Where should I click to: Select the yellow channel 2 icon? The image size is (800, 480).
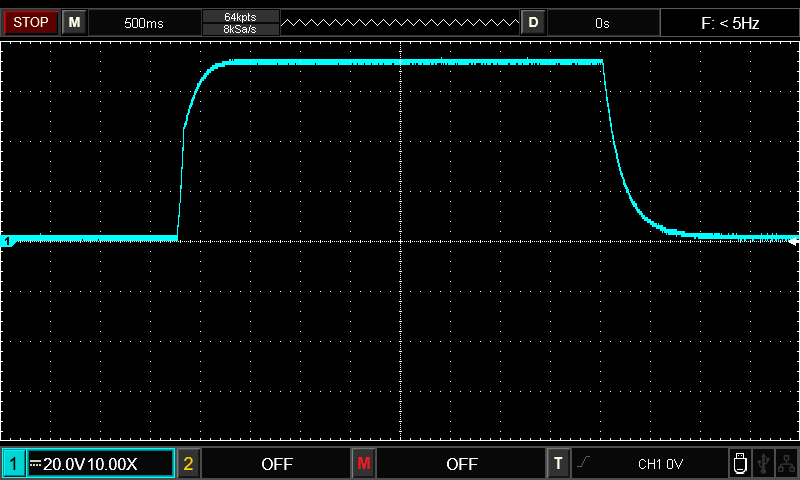tap(188, 464)
